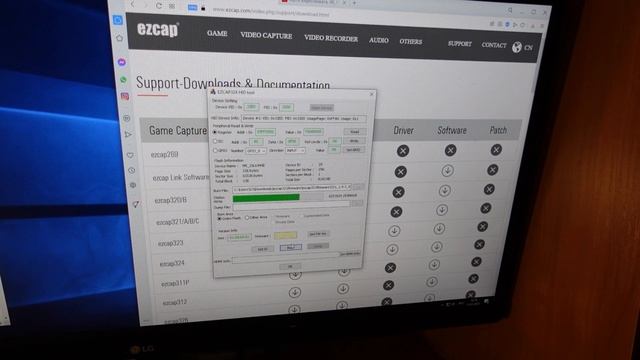Click the green burn progress bar
The image size is (640, 360).
click(x=267, y=198)
